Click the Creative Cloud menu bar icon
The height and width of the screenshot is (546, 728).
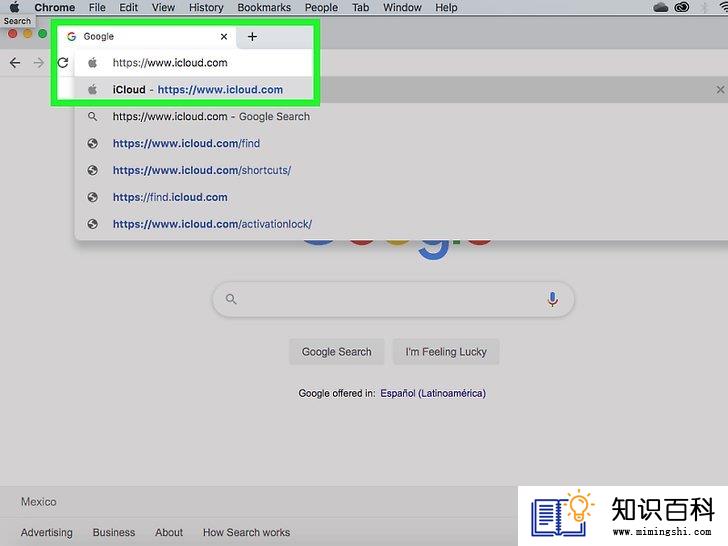tap(682, 7)
